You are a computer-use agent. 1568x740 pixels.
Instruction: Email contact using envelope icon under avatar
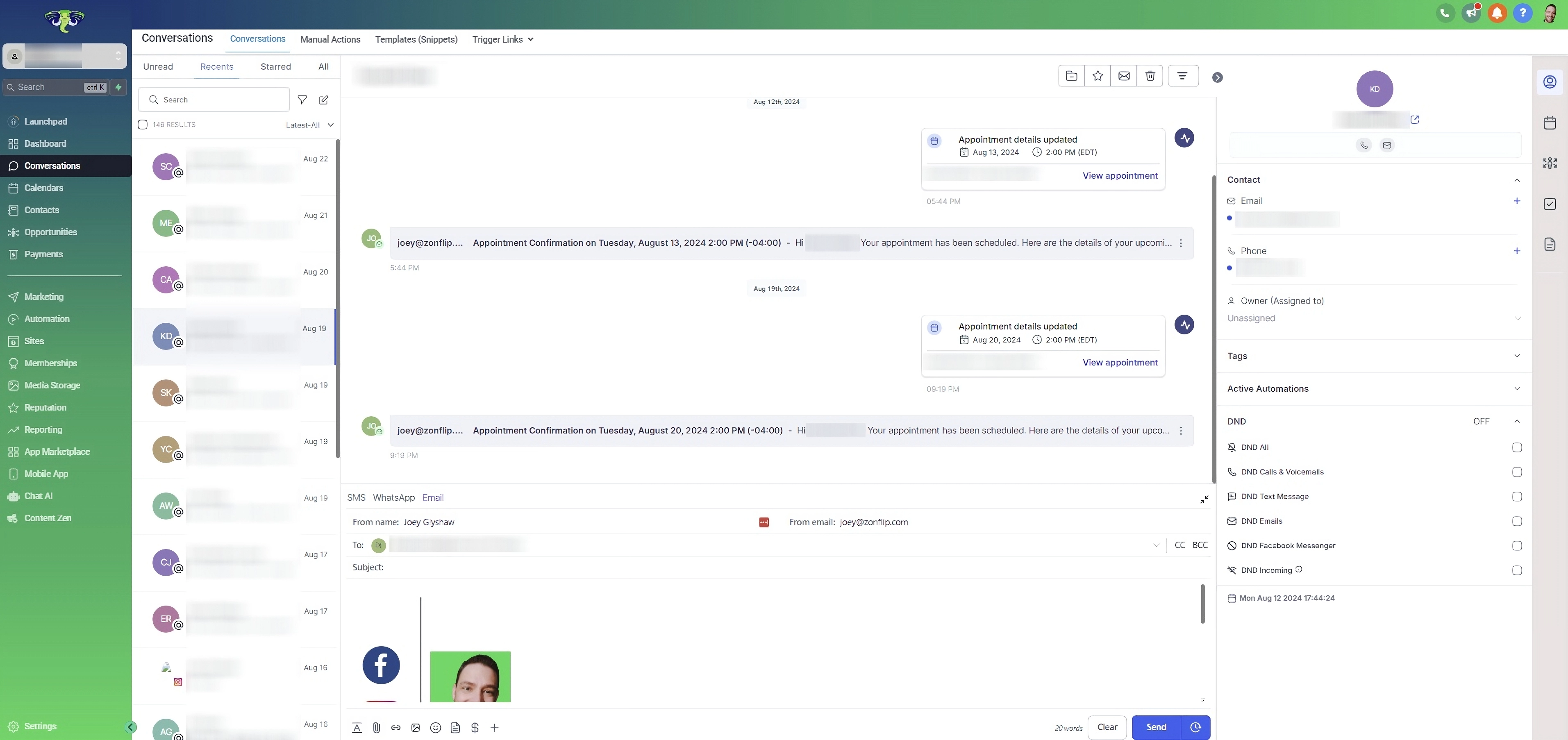[1386, 145]
